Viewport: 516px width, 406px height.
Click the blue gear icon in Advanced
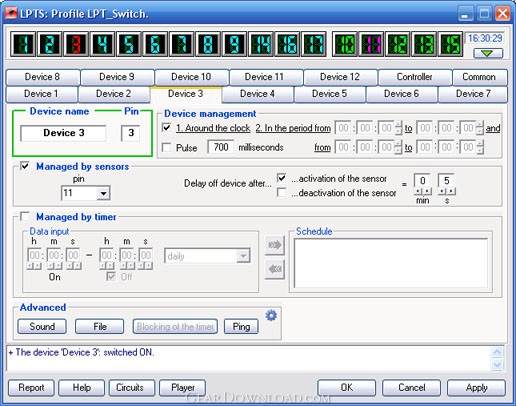click(271, 315)
